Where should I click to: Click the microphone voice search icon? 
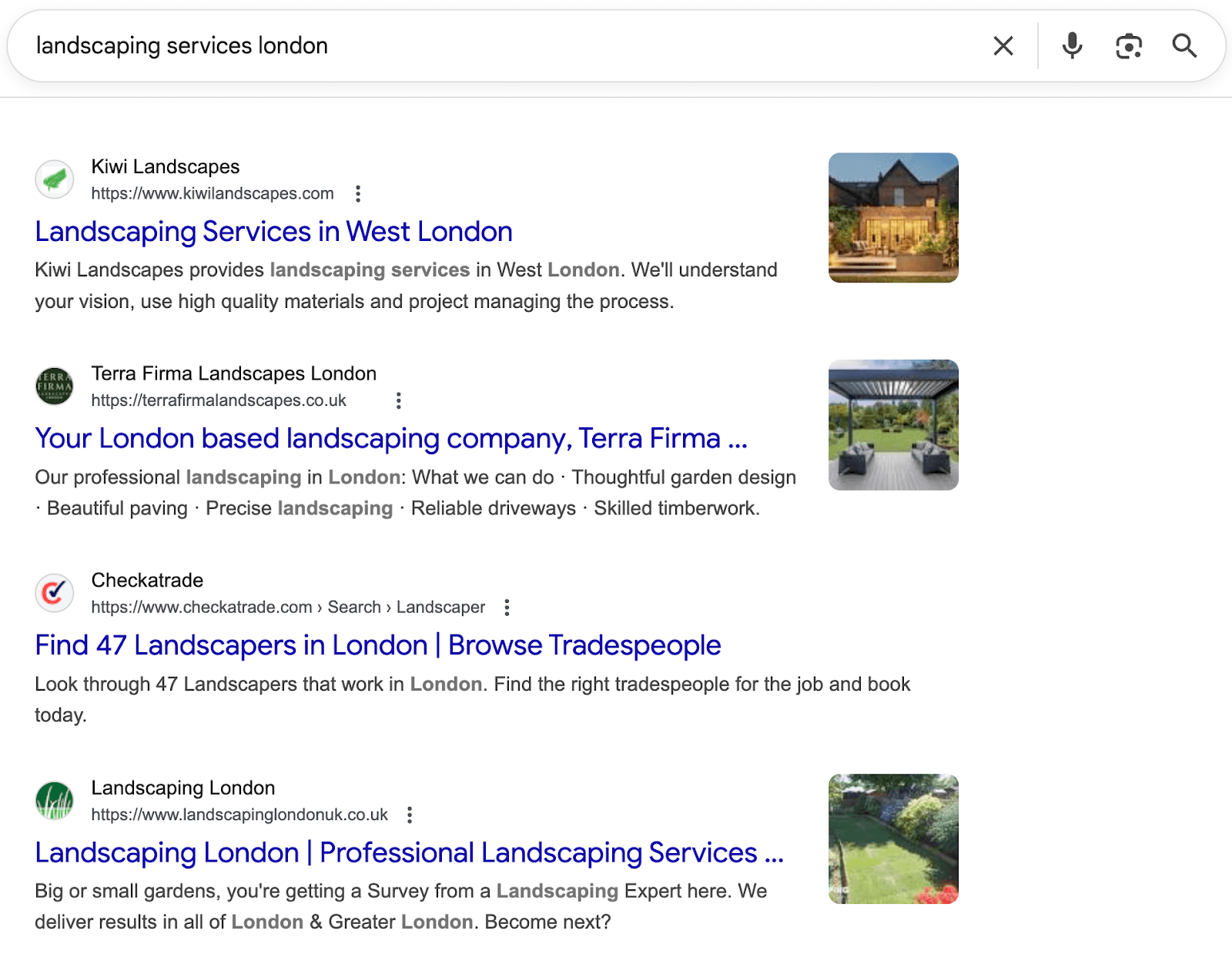tap(1071, 46)
